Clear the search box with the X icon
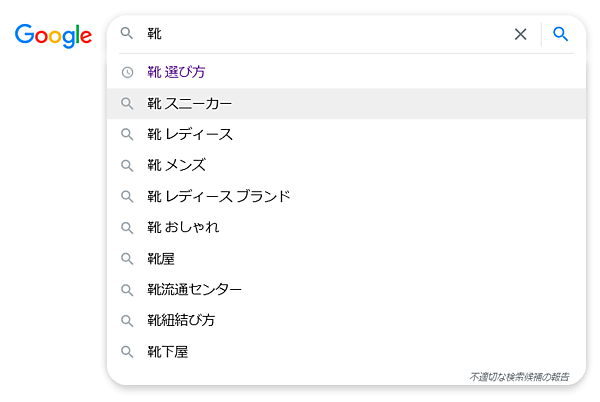Screen dimensions: 600x402 pos(520,34)
